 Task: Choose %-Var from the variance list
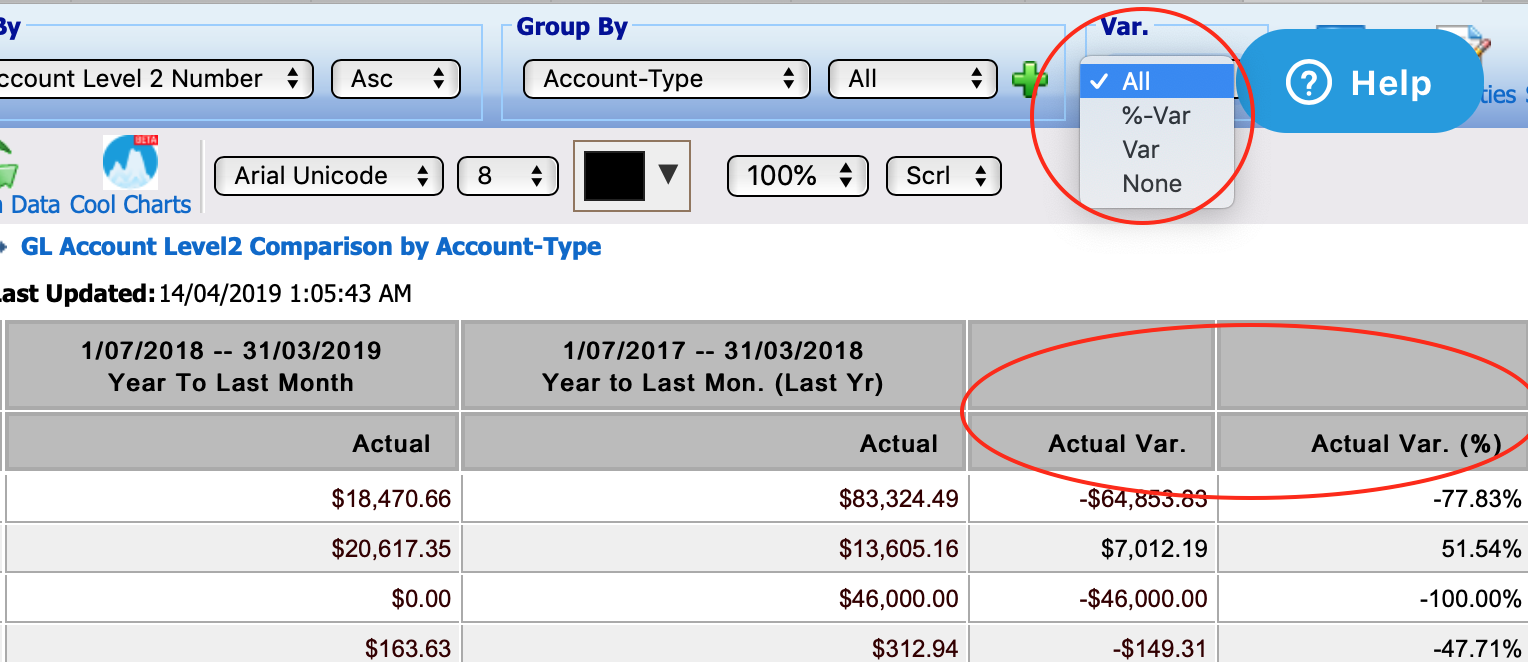tap(1157, 115)
